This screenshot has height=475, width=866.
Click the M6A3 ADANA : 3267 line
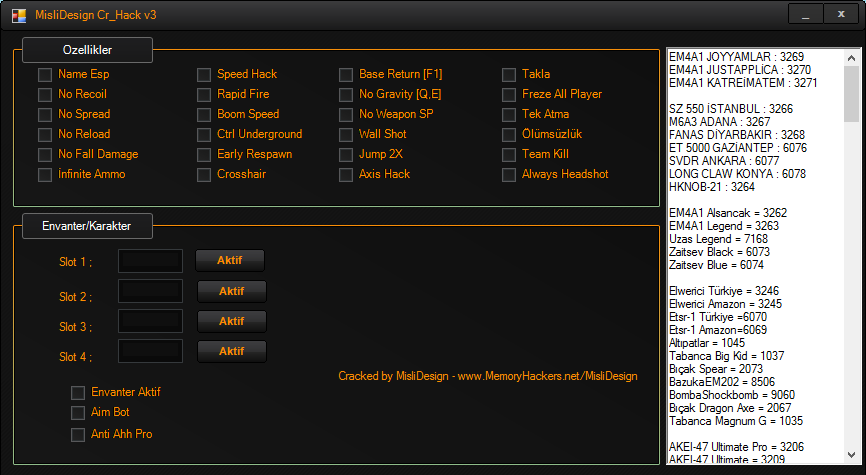point(719,122)
